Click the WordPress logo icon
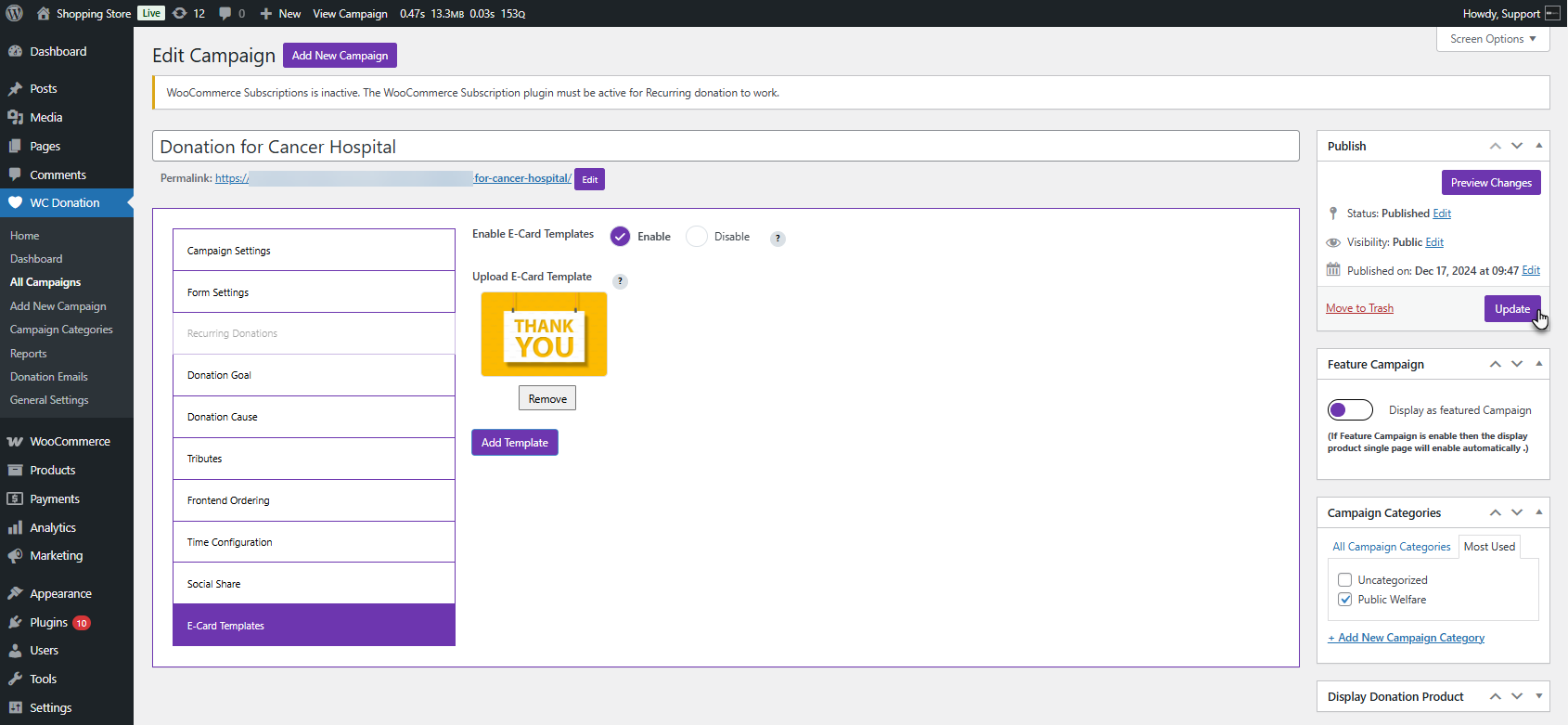The width and height of the screenshot is (1568, 725). coord(14,13)
